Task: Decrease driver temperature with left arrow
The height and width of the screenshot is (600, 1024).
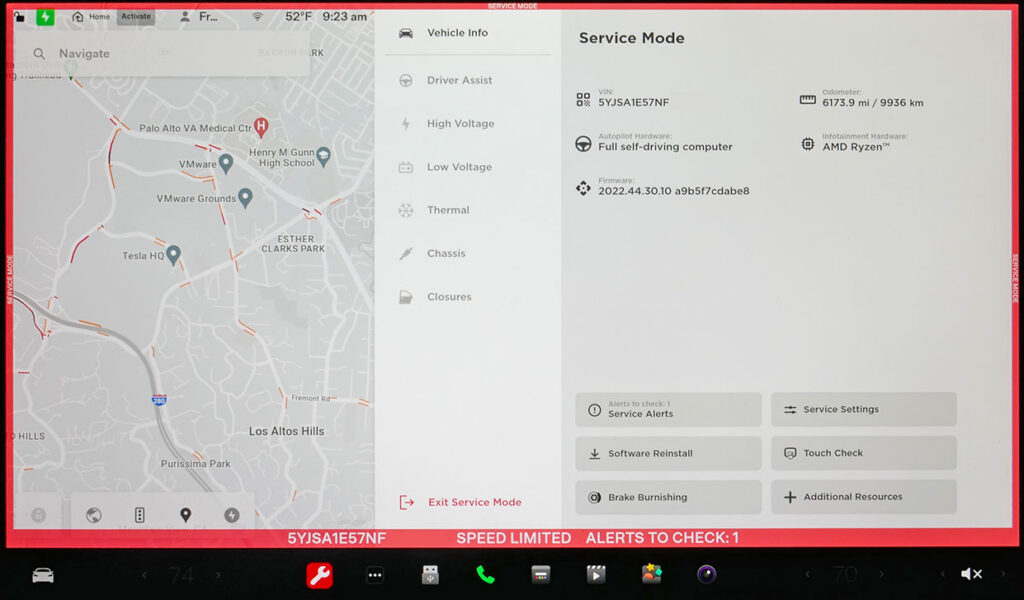Action: [x=145, y=575]
